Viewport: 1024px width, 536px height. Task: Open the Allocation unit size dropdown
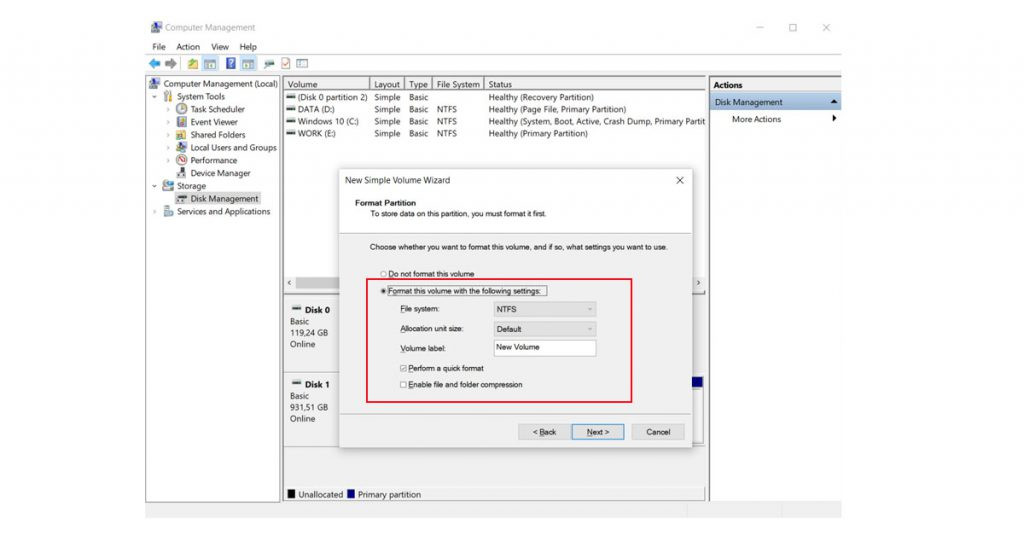tap(545, 329)
